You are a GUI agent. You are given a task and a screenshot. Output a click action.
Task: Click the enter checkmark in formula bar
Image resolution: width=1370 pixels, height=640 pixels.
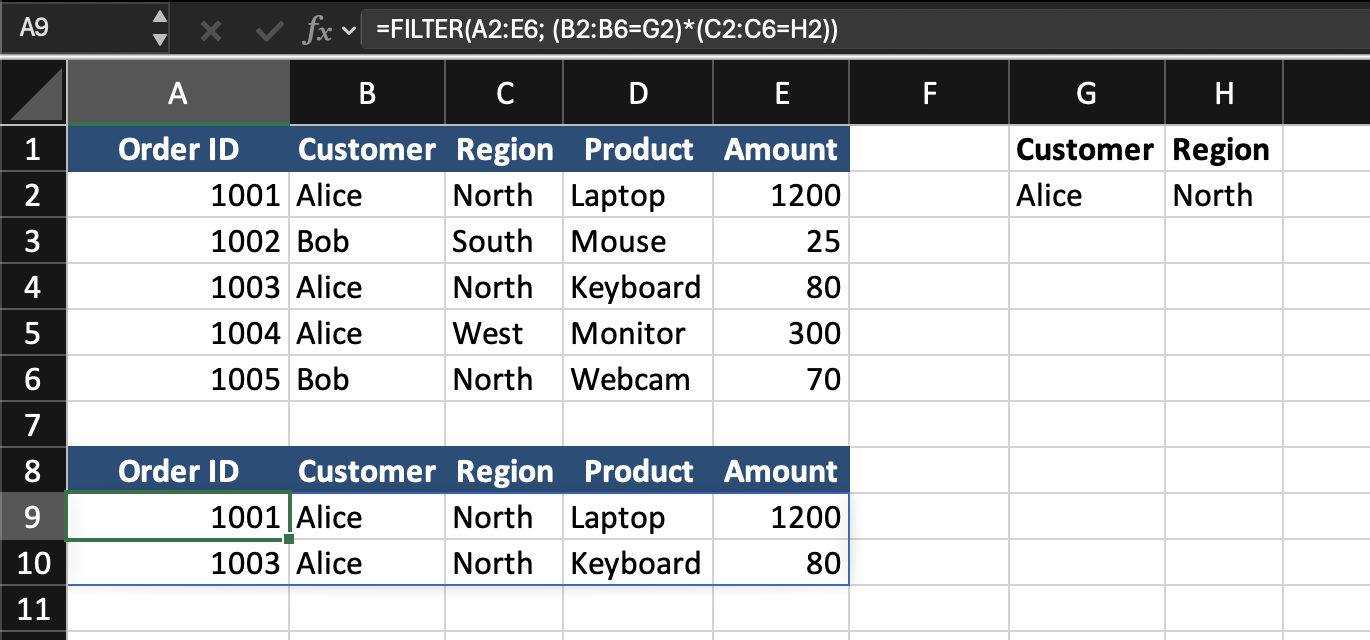click(268, 31)
